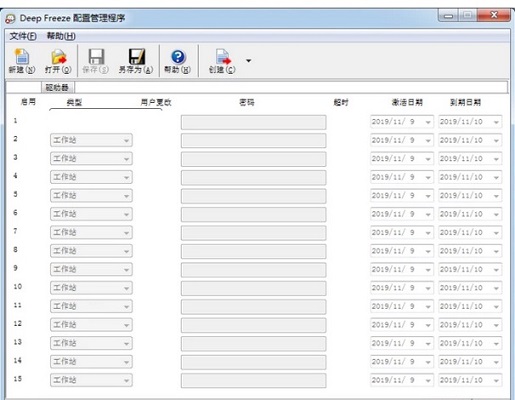Open the 工作站 type dropdown in row 9
Viewport: 515px width, 400px height.
point(91,269)
